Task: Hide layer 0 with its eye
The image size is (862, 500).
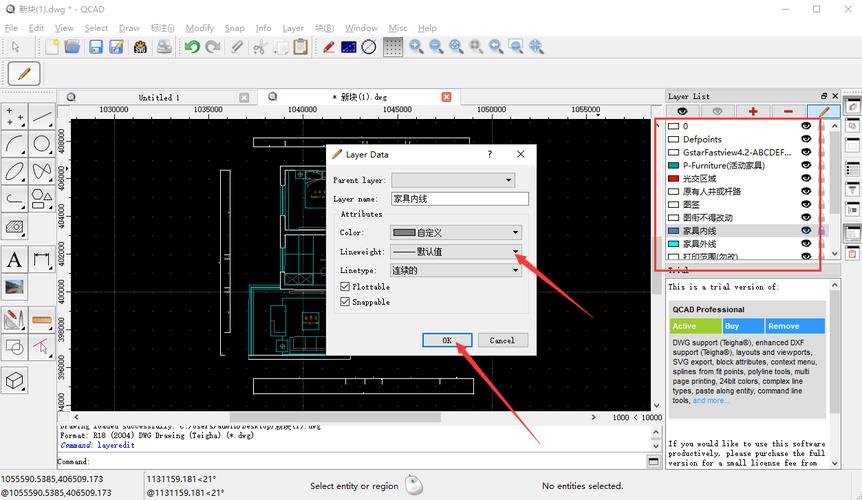Action: coord(806,126)
